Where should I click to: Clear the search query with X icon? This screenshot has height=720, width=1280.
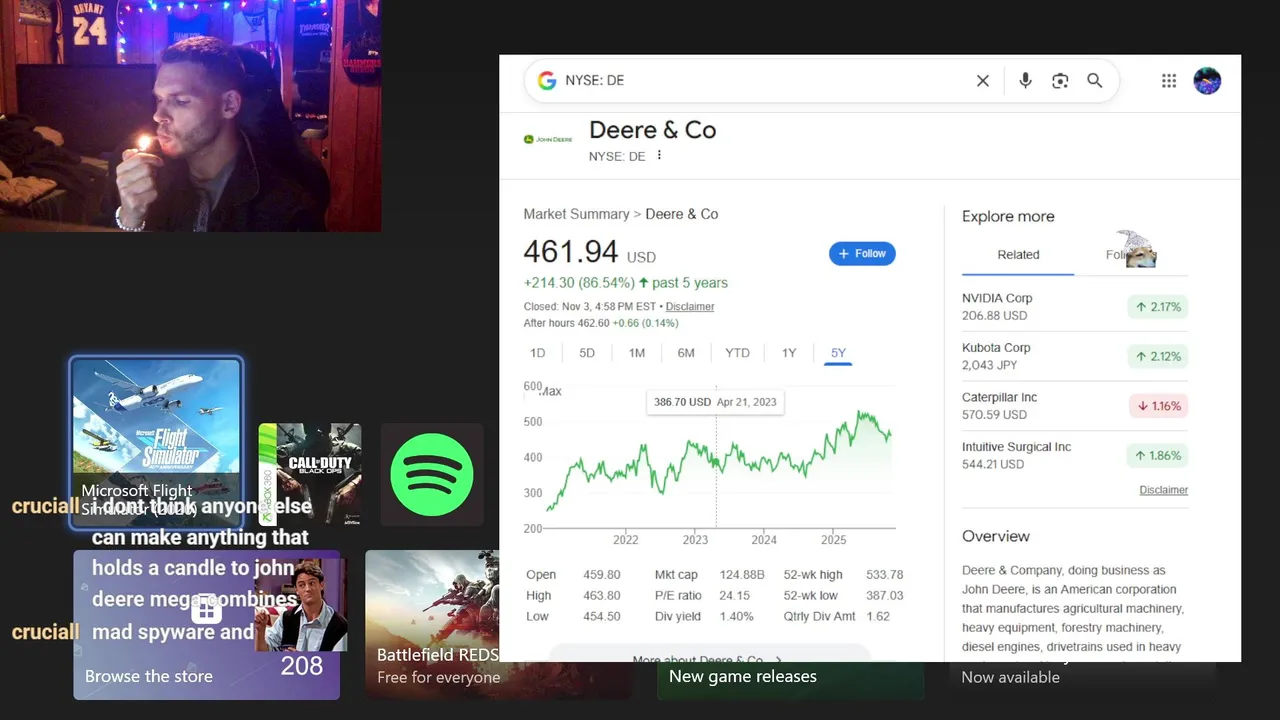pos(983,81)
